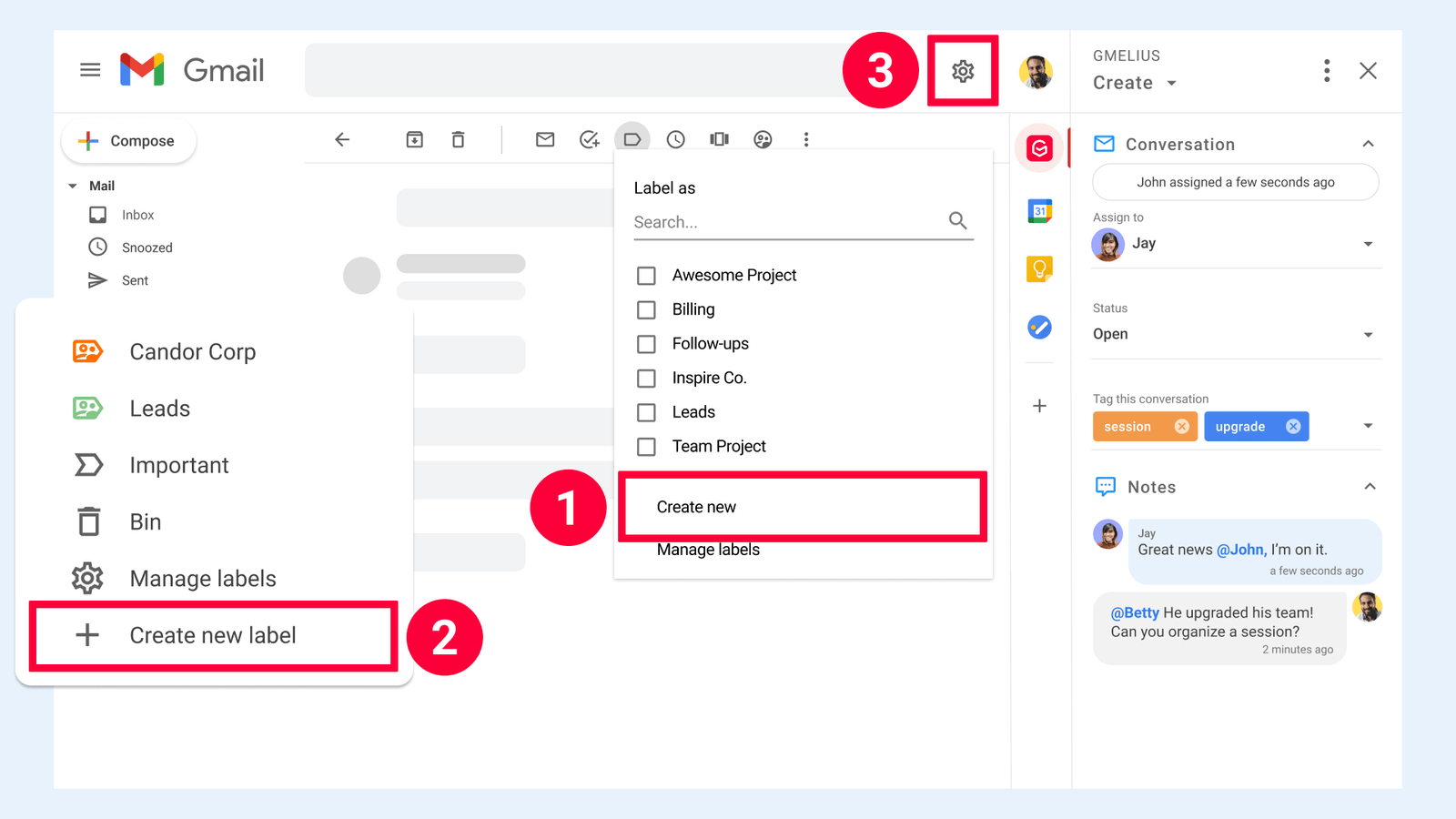This screenshot has width=1456, height=819.
Task: Mark as unread with envelope icon
Action: point(545,139)
